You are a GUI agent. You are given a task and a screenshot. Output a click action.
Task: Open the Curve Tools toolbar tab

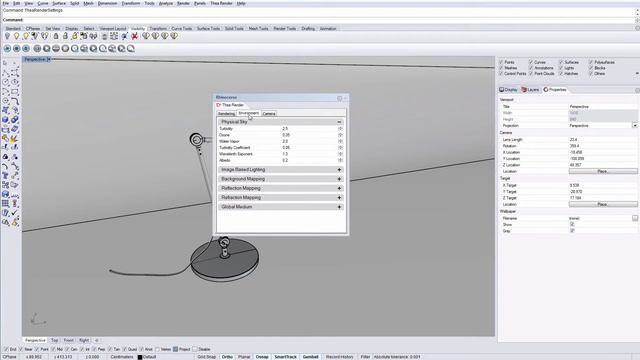(182, 29)
